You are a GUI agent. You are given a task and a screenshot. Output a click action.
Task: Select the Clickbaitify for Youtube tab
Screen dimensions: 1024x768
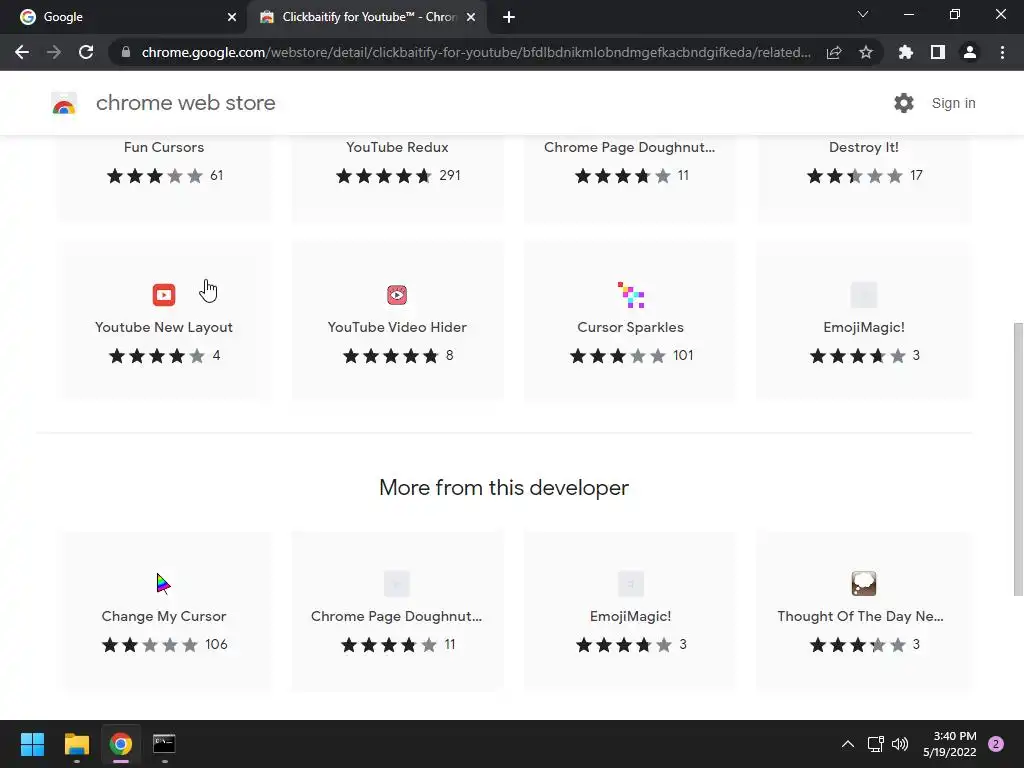coord(366,17)
